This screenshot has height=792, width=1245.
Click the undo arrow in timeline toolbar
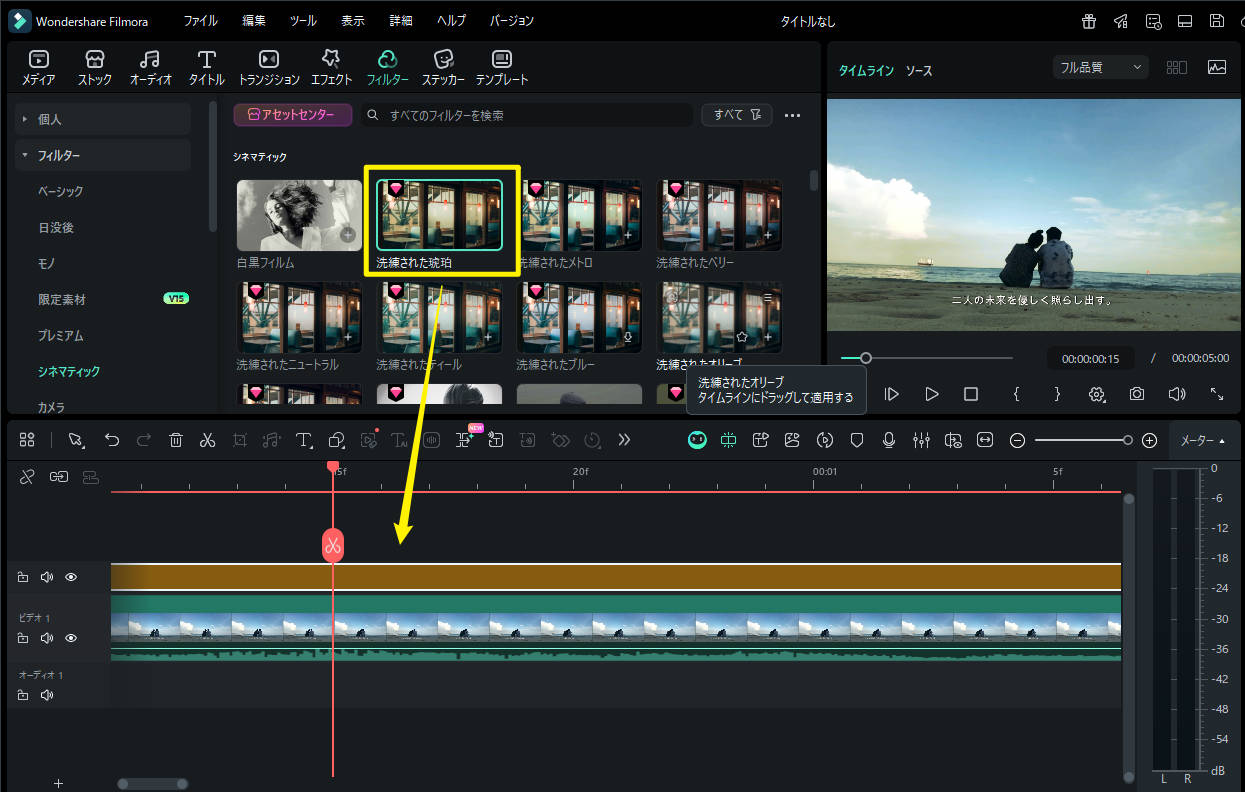click(112, 440)
